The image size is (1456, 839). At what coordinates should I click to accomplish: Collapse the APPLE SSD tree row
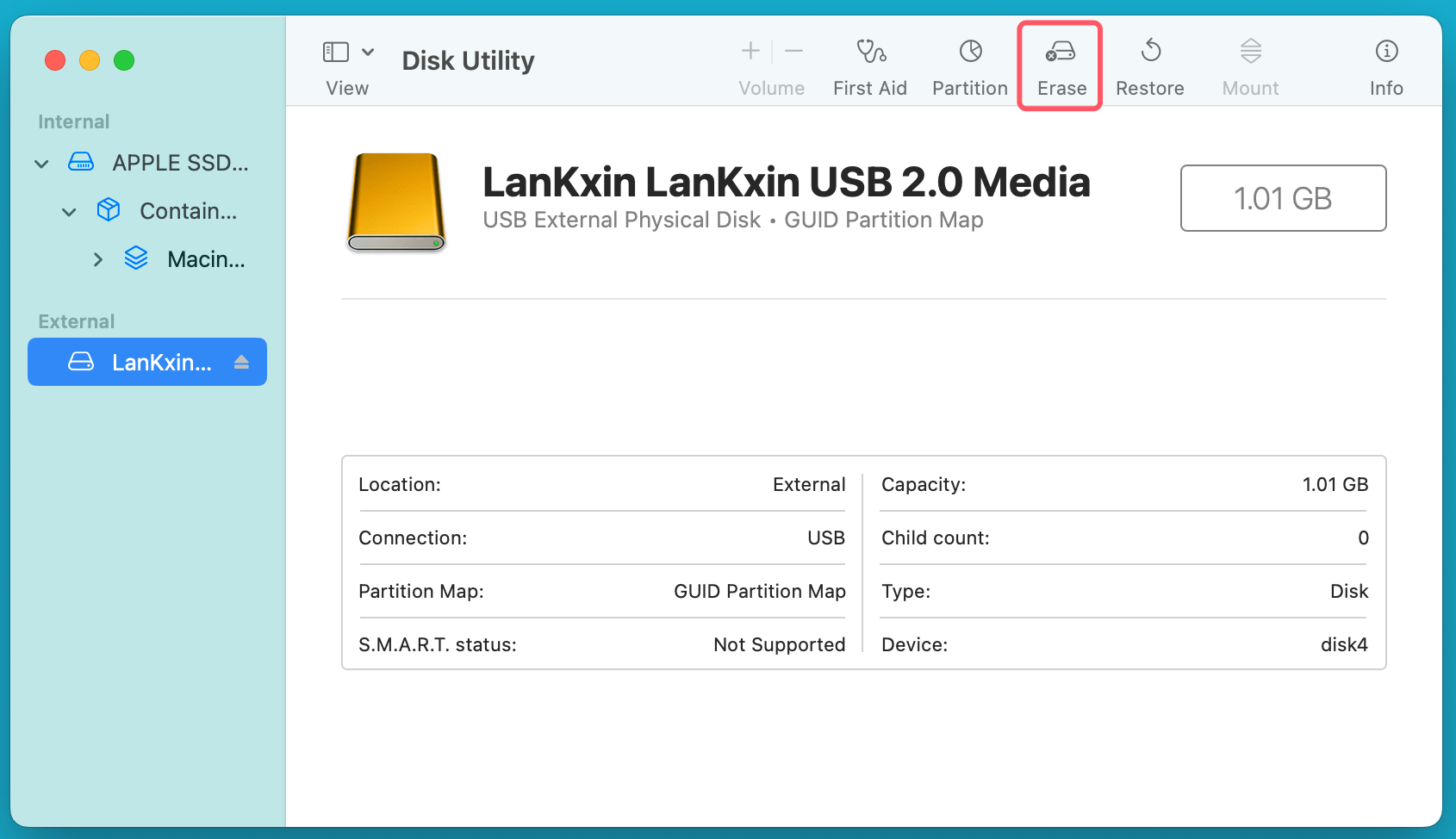coord(41,164)
